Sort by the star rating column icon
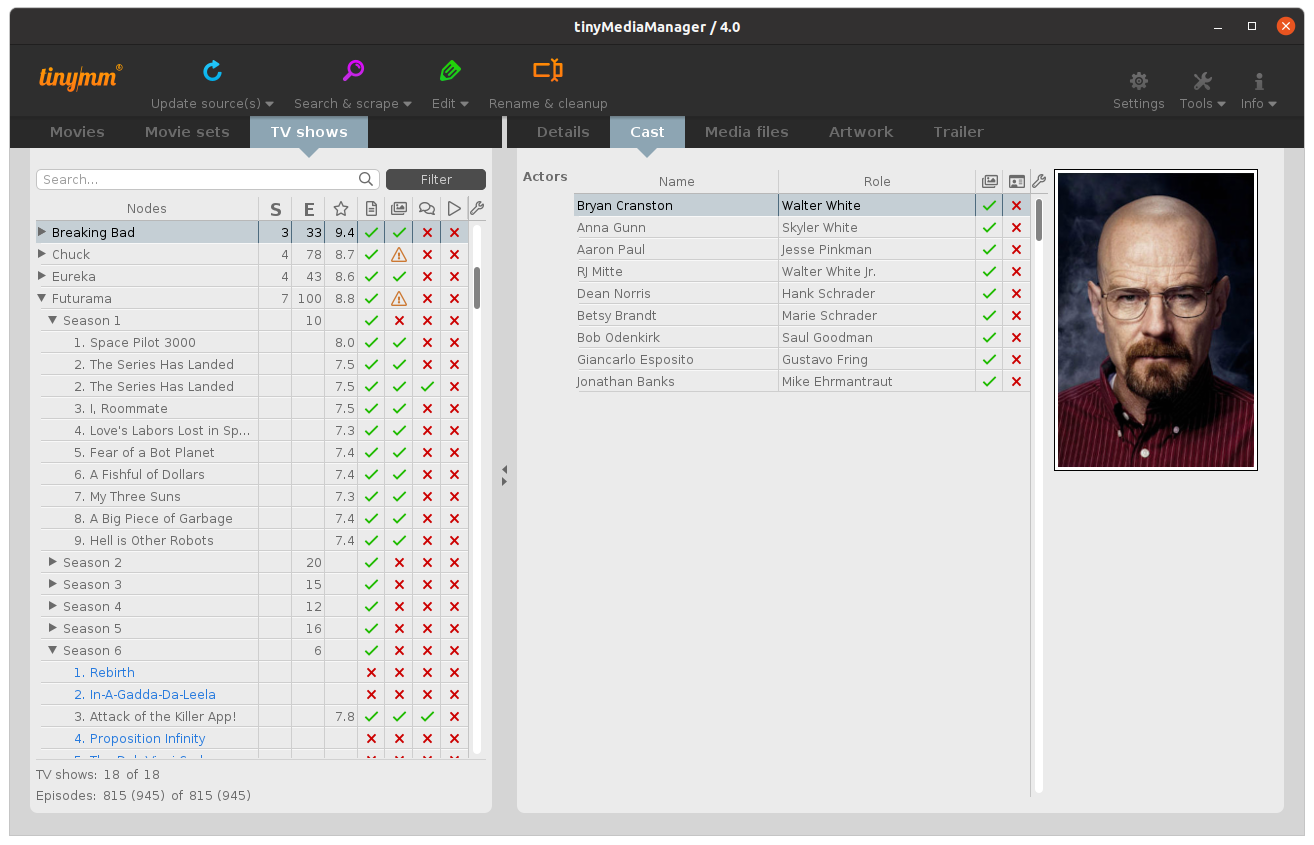The height and width of the screenshot is (845, 1314). (341, 209)
